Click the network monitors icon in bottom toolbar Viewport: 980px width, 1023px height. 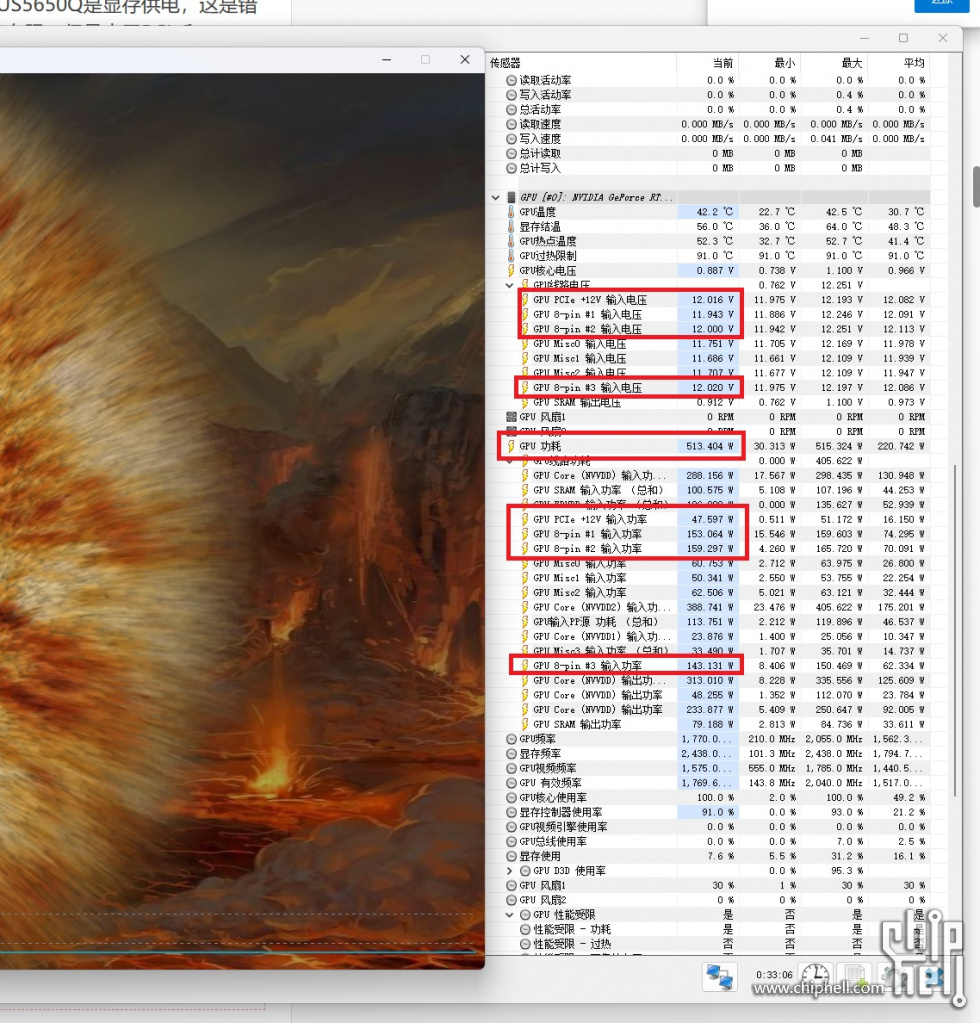[720, 976]
